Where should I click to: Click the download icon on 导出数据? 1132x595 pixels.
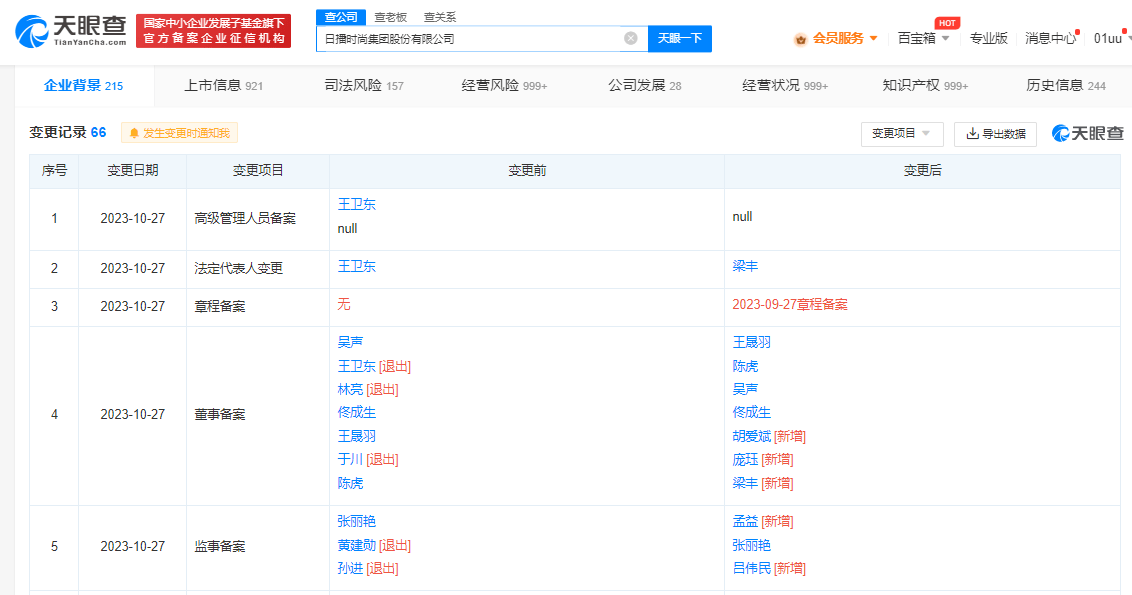(972, 134)
